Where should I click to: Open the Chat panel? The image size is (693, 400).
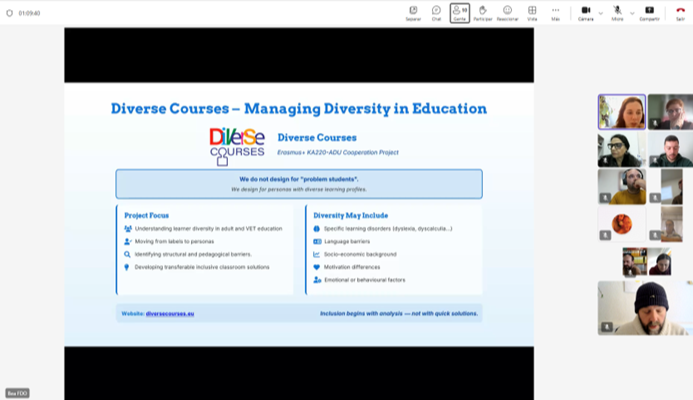point(436,13)
